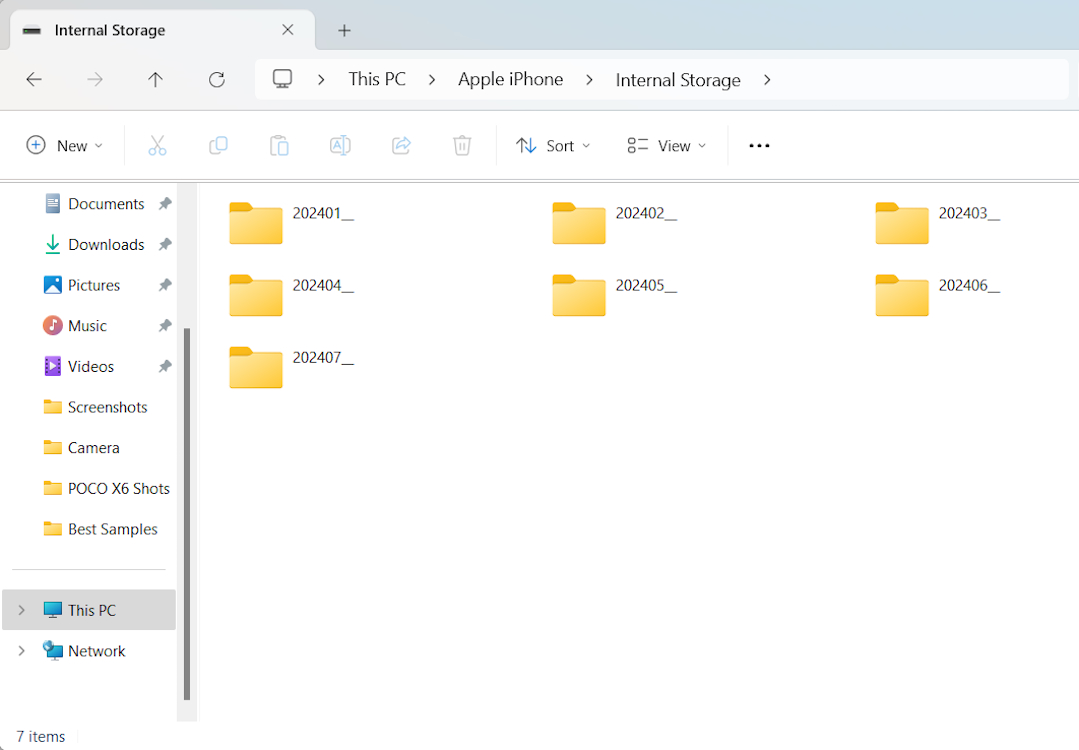This screenshot has height=750, width=1079.
Task: Select the Rename icon
Action: pyautogui.click(x=340, y=145)
